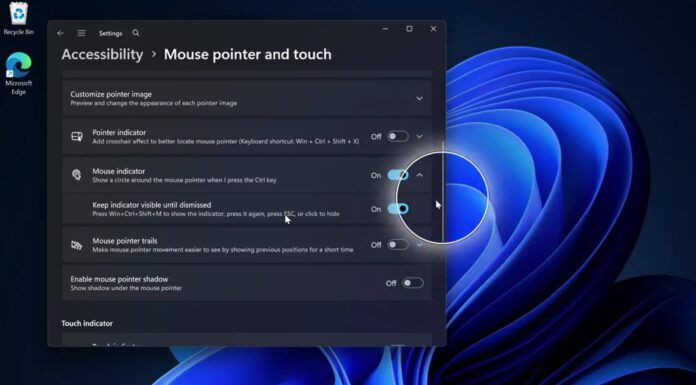This screenshot has height=385, width=696.
Task: Click "Show a circle around the mouse pointer" text
Action: point(184,180)
